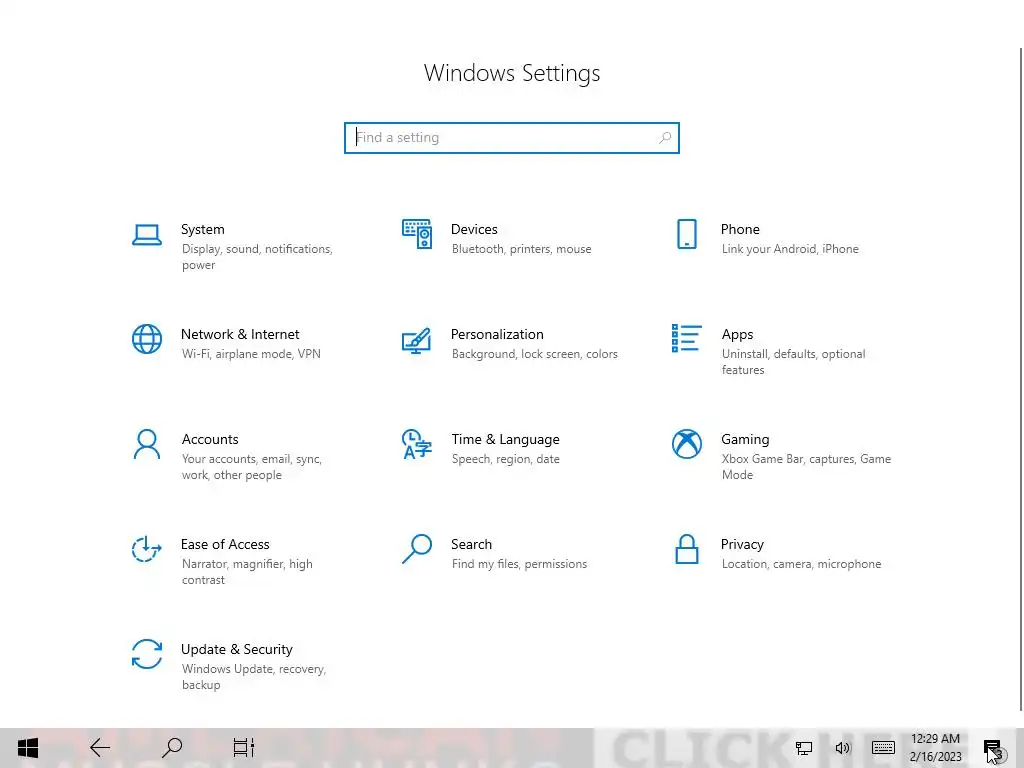Open the Privacy padlock icon
Screen dimensions: 1024x768
click(x=686, y=549)
